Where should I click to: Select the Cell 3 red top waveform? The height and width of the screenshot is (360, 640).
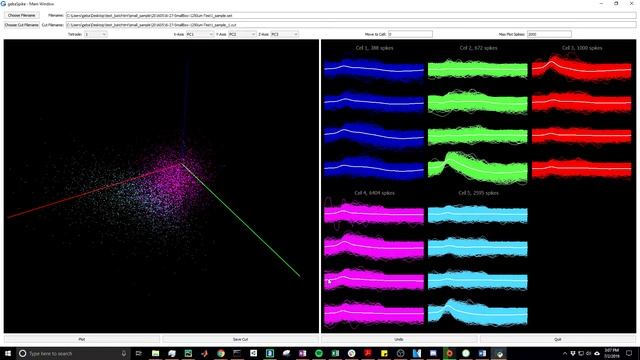pos(582,68)
